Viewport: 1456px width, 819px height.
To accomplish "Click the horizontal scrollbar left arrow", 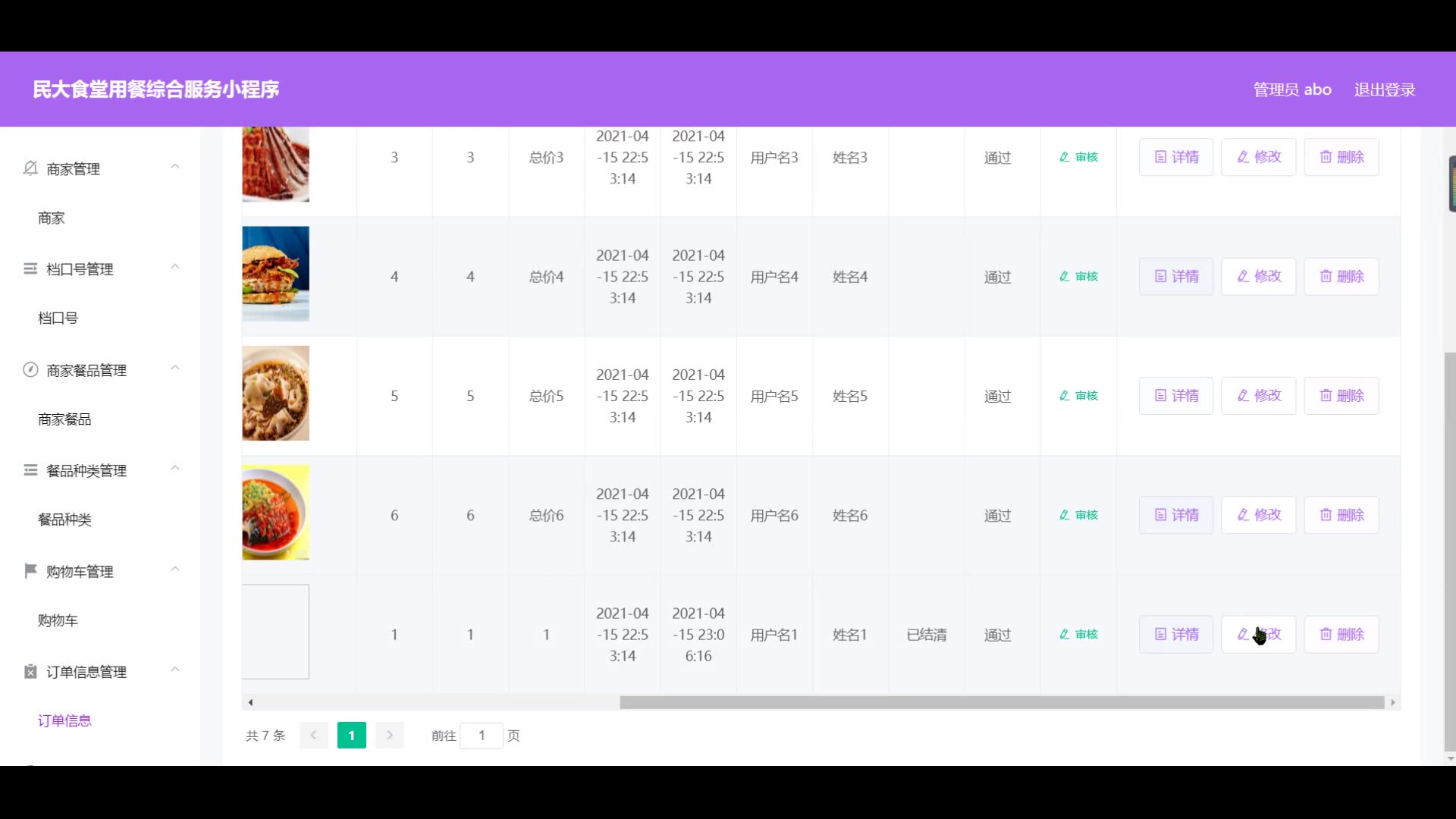I will [250, 702].
